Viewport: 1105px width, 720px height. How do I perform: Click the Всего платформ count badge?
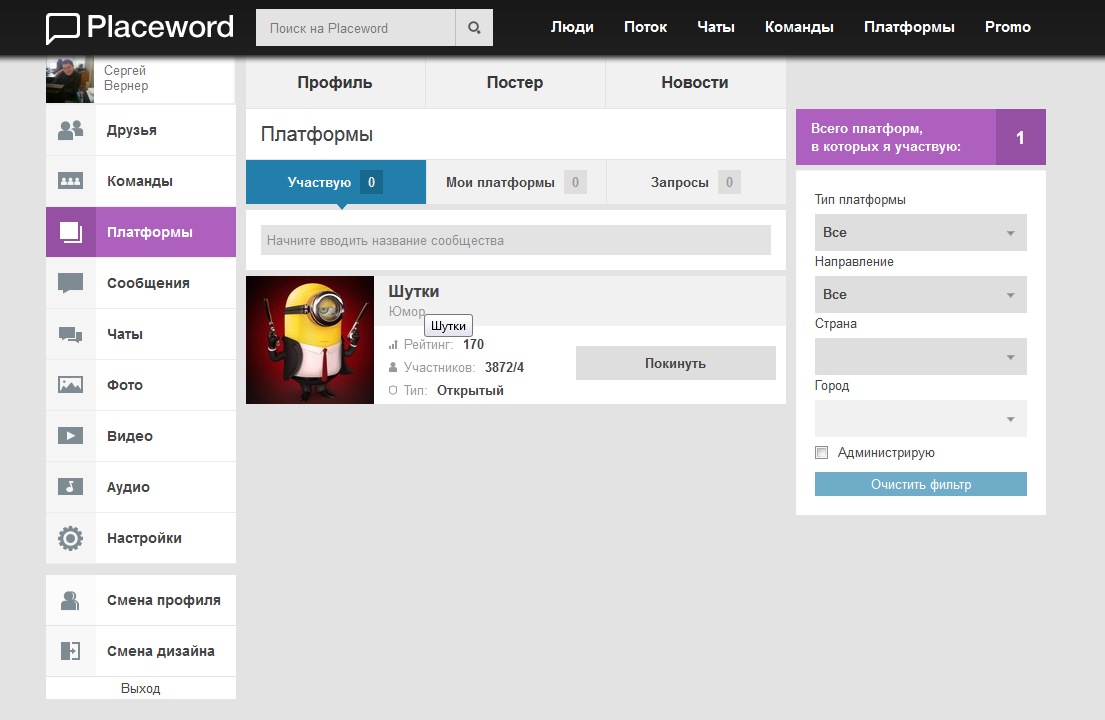tap(1020, 137)
